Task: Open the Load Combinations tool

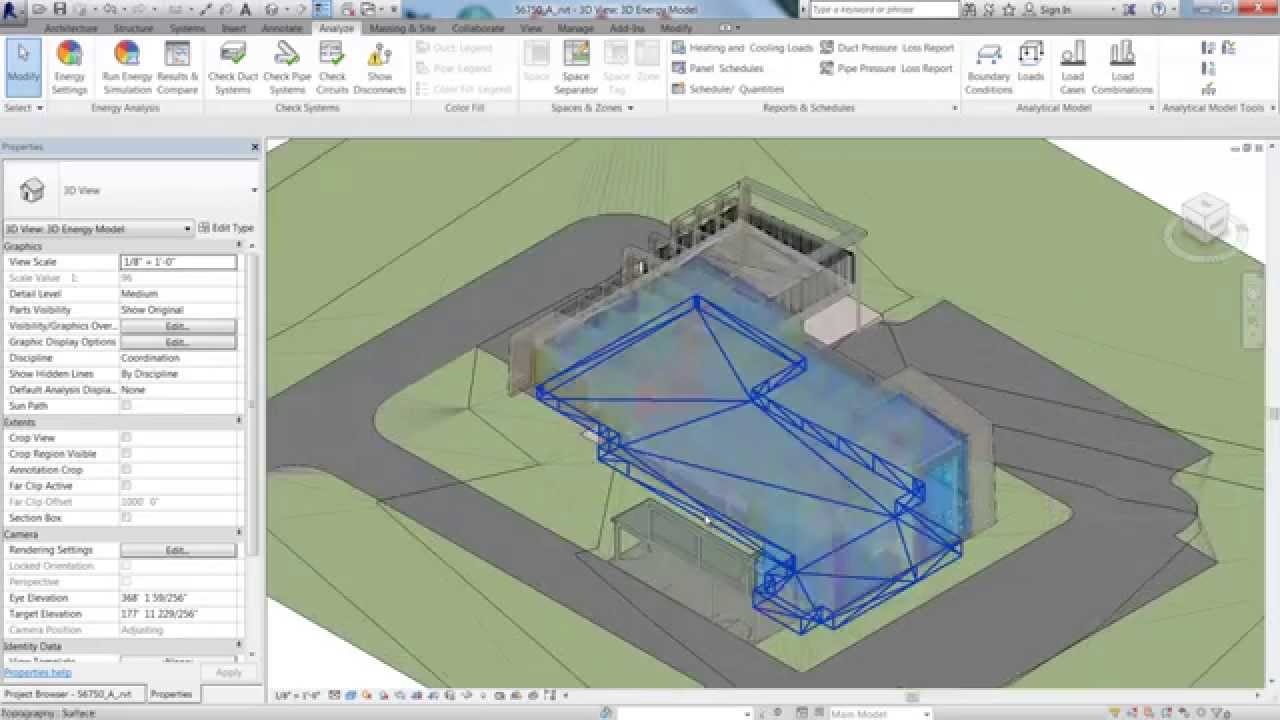Action: pos(1122,67)
